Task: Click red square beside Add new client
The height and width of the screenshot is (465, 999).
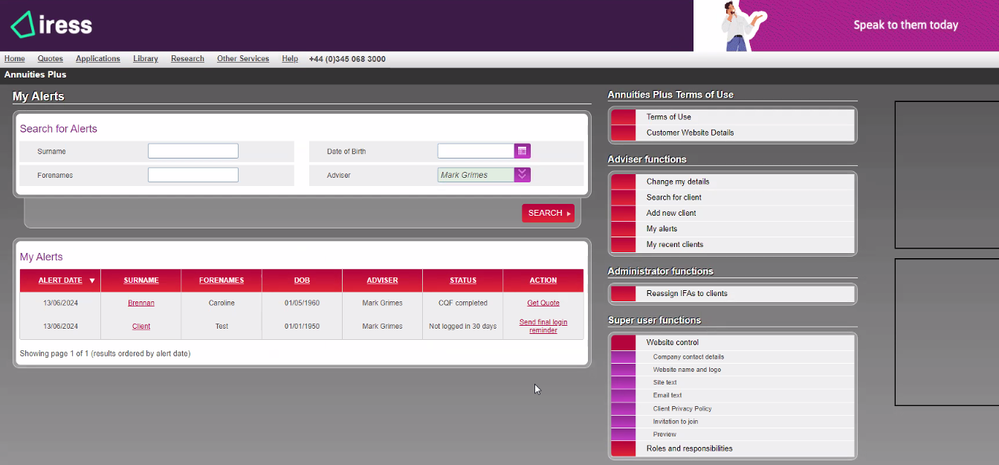Action: (x=624, y=213)
